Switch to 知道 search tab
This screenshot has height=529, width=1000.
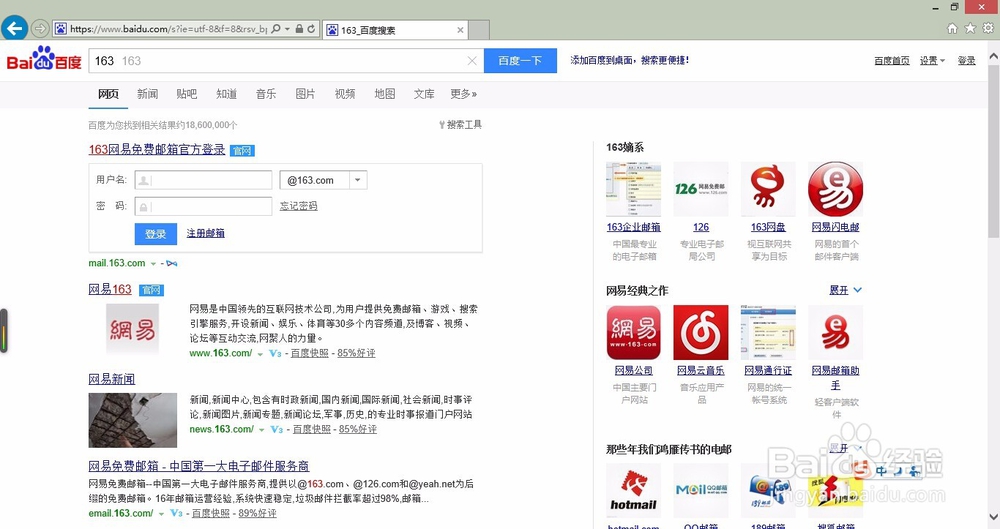click(x=226, y=94)
